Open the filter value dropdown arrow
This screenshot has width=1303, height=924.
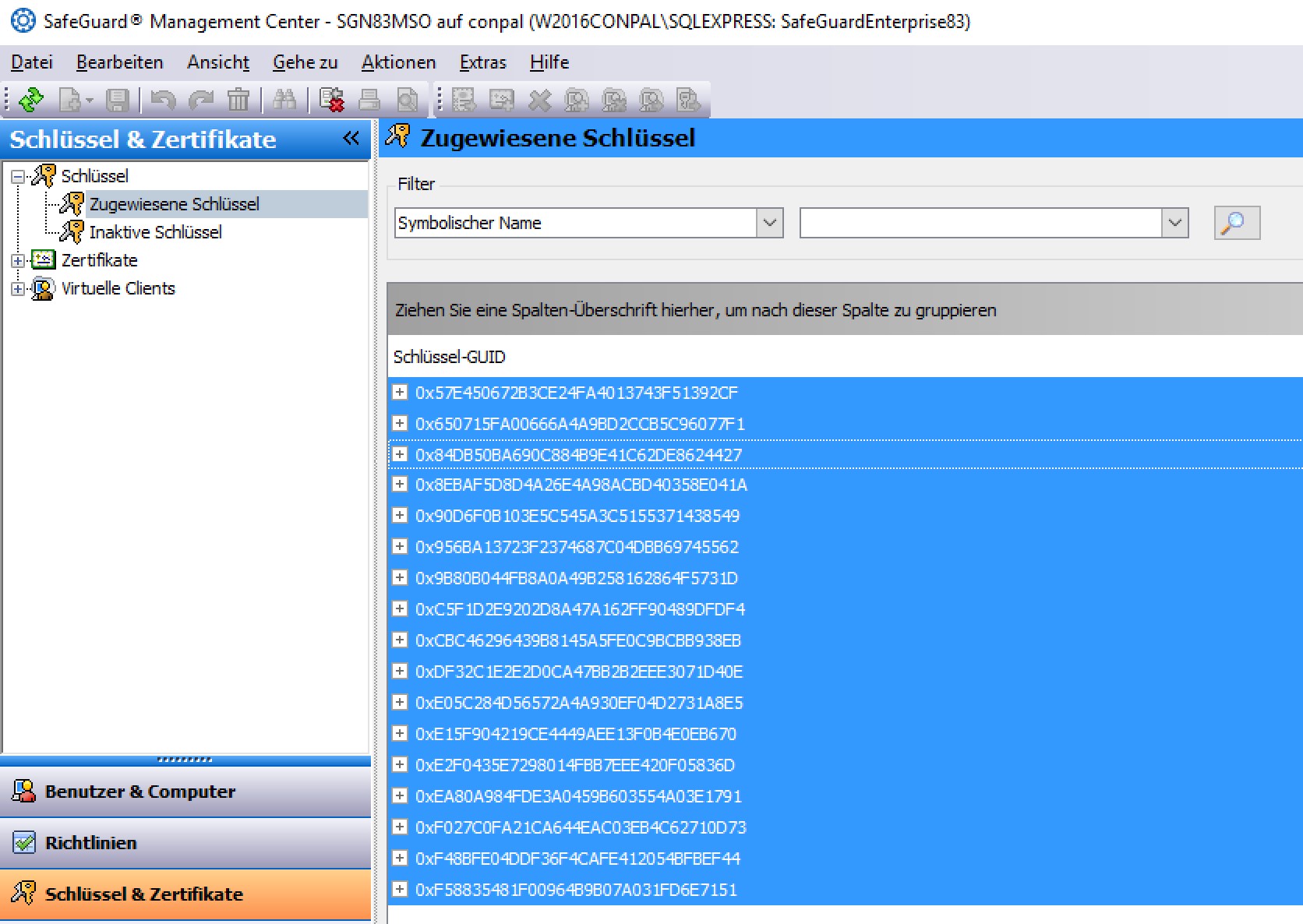[x=1175, y=223]
